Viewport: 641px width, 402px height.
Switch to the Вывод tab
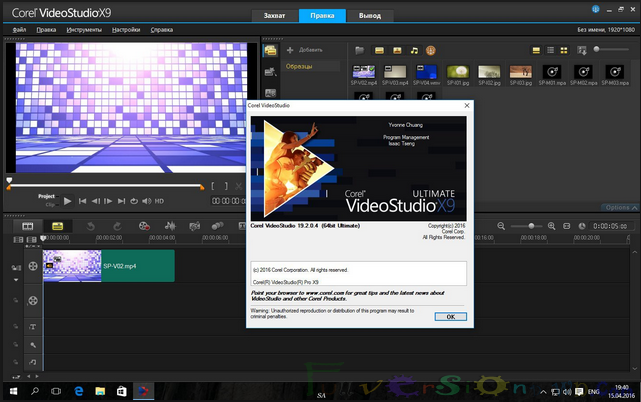tap(370, 16)
